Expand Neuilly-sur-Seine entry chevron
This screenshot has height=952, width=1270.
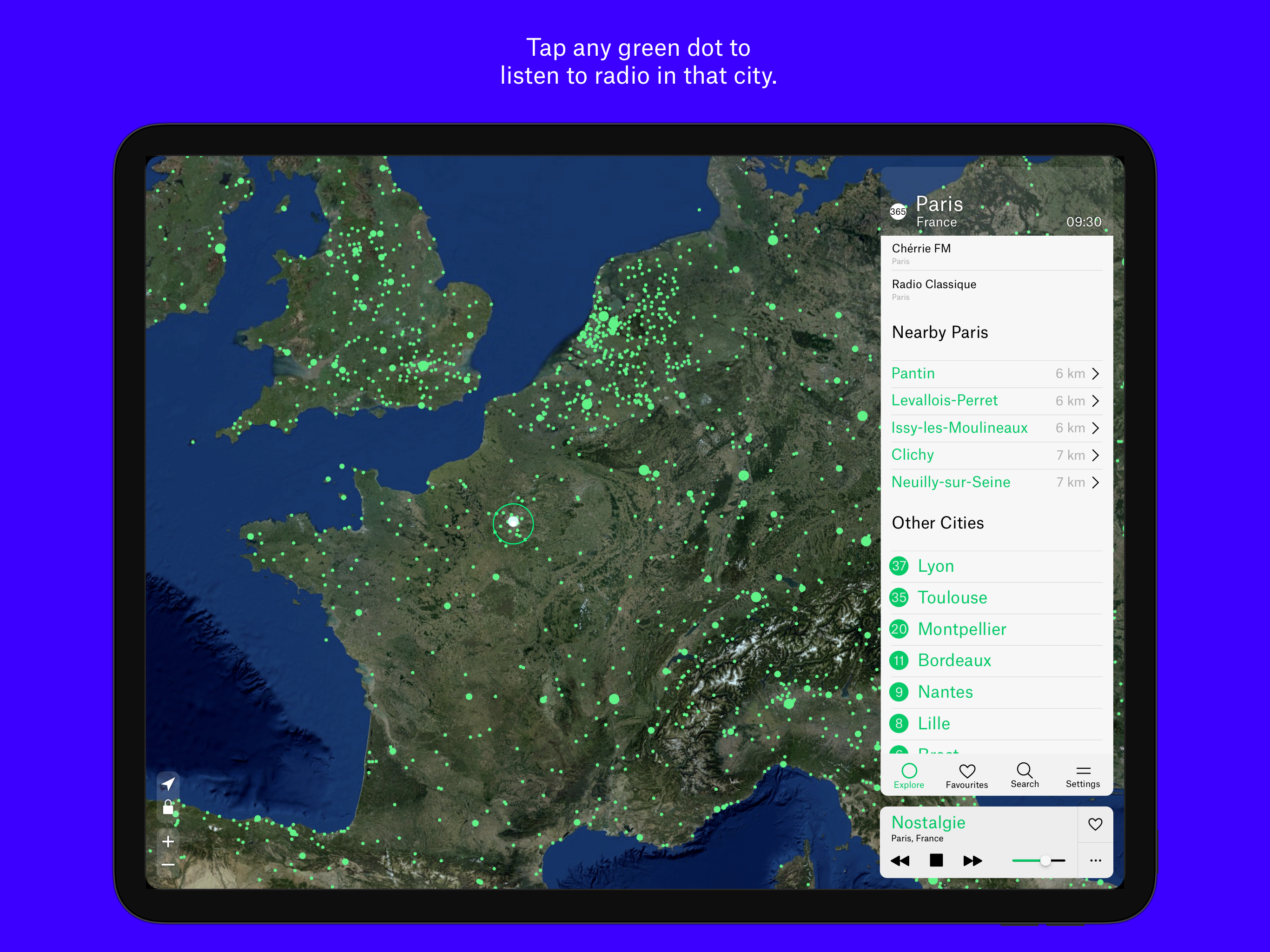click(1095, 483)
